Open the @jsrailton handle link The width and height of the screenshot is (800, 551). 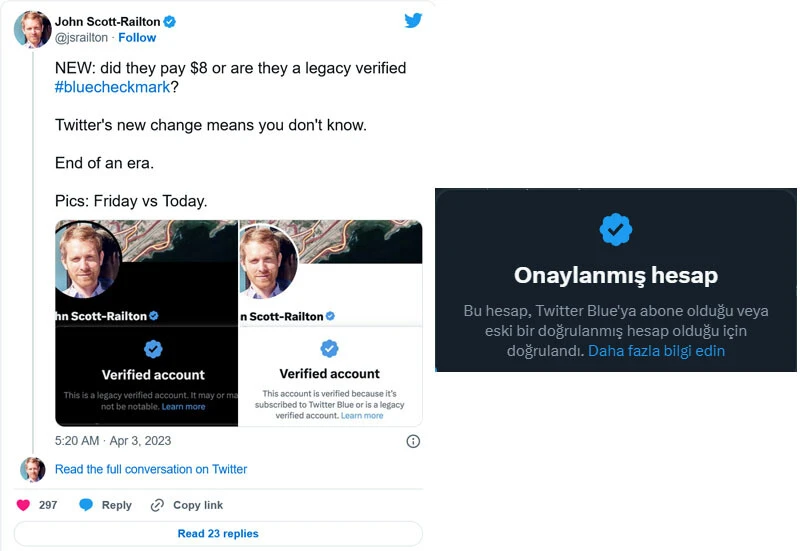(x=82, y=37)
